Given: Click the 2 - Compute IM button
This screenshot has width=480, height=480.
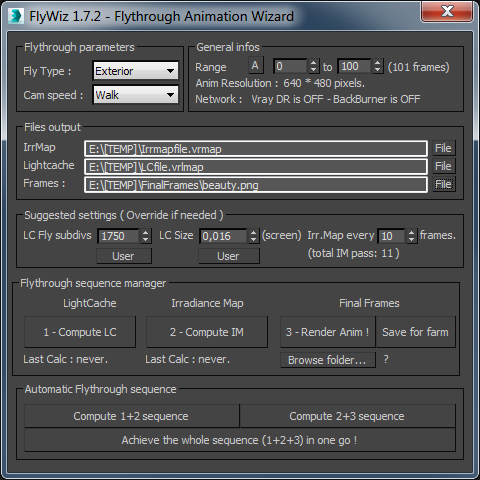Looking at the screenshot, I should (x=207, y=332).
